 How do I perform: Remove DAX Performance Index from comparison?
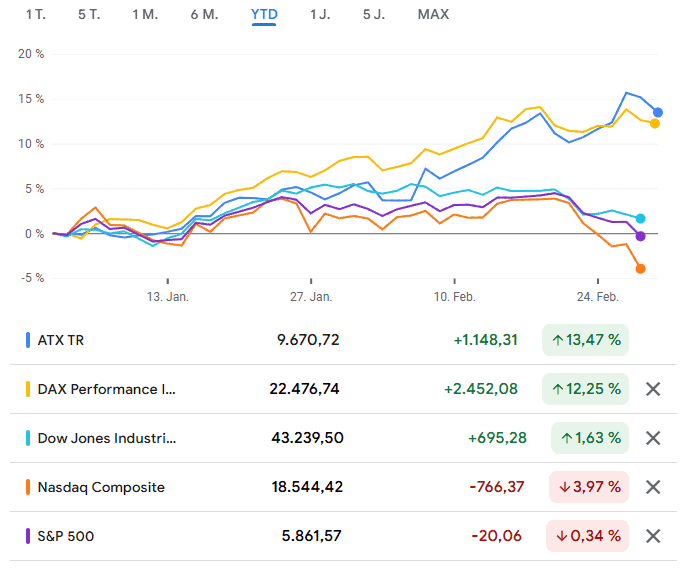tap(653, 389)
